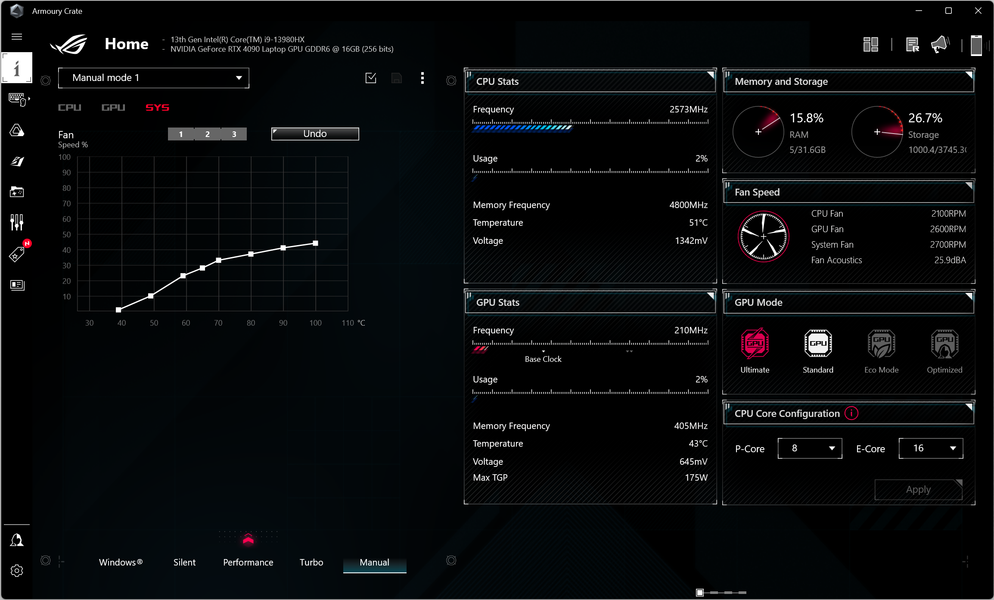Select fan preset 3
This screenshot has height=600, width=994.
234,134
